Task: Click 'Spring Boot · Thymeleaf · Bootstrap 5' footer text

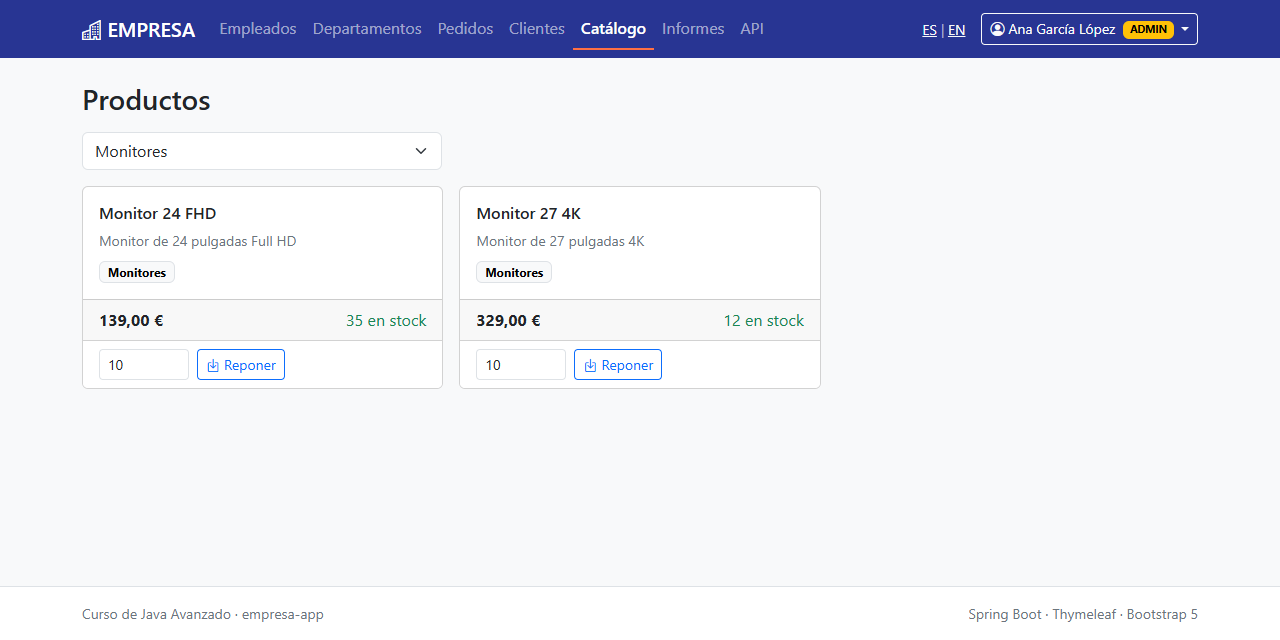Action: coord(1083,614)
